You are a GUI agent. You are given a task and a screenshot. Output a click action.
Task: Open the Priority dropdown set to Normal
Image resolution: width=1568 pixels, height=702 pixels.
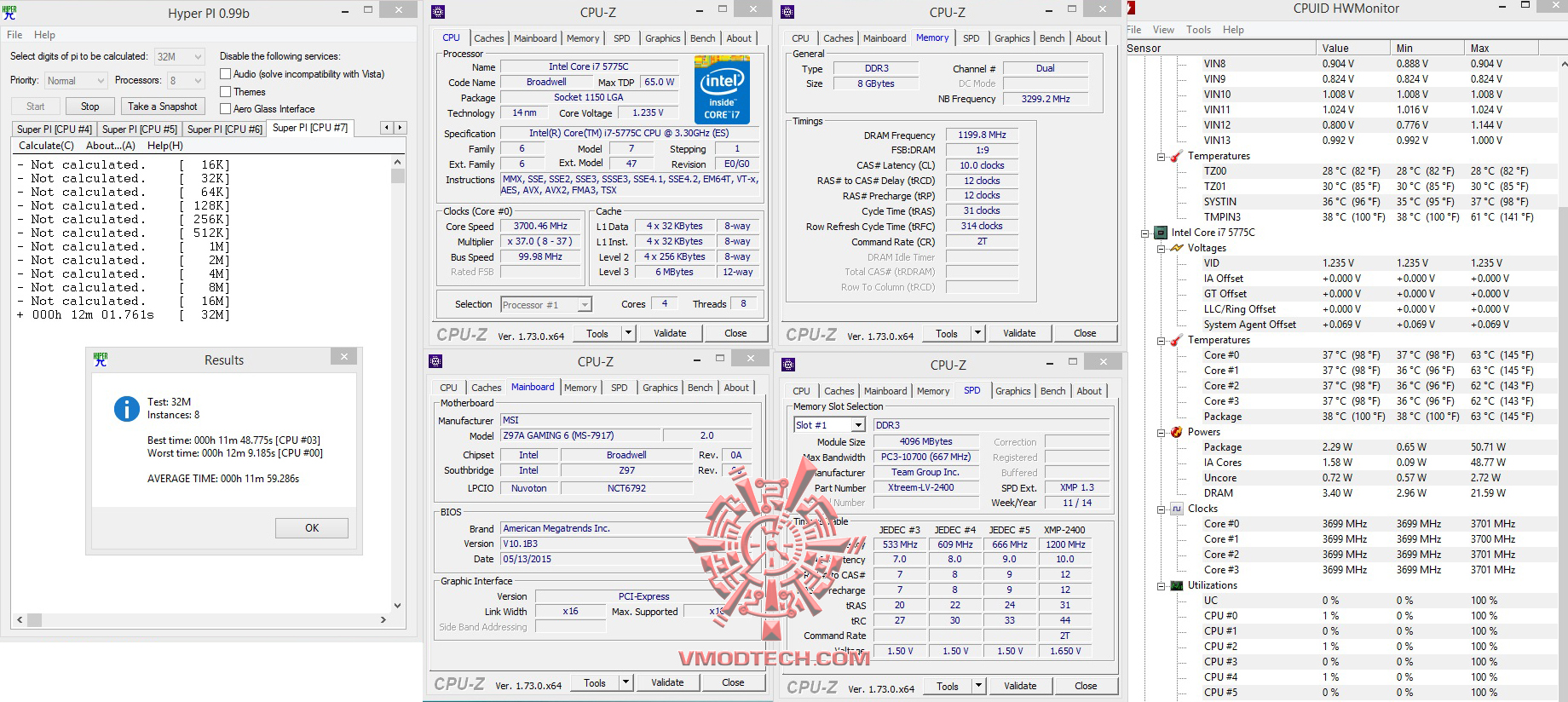tap(75, 81)
